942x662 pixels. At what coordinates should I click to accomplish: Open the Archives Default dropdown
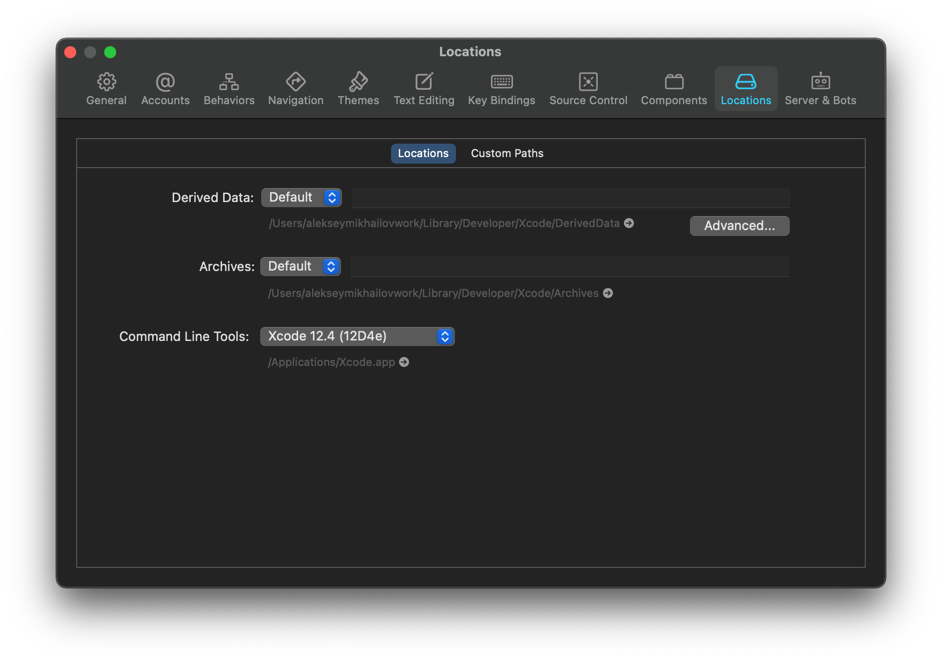(300, 266)
